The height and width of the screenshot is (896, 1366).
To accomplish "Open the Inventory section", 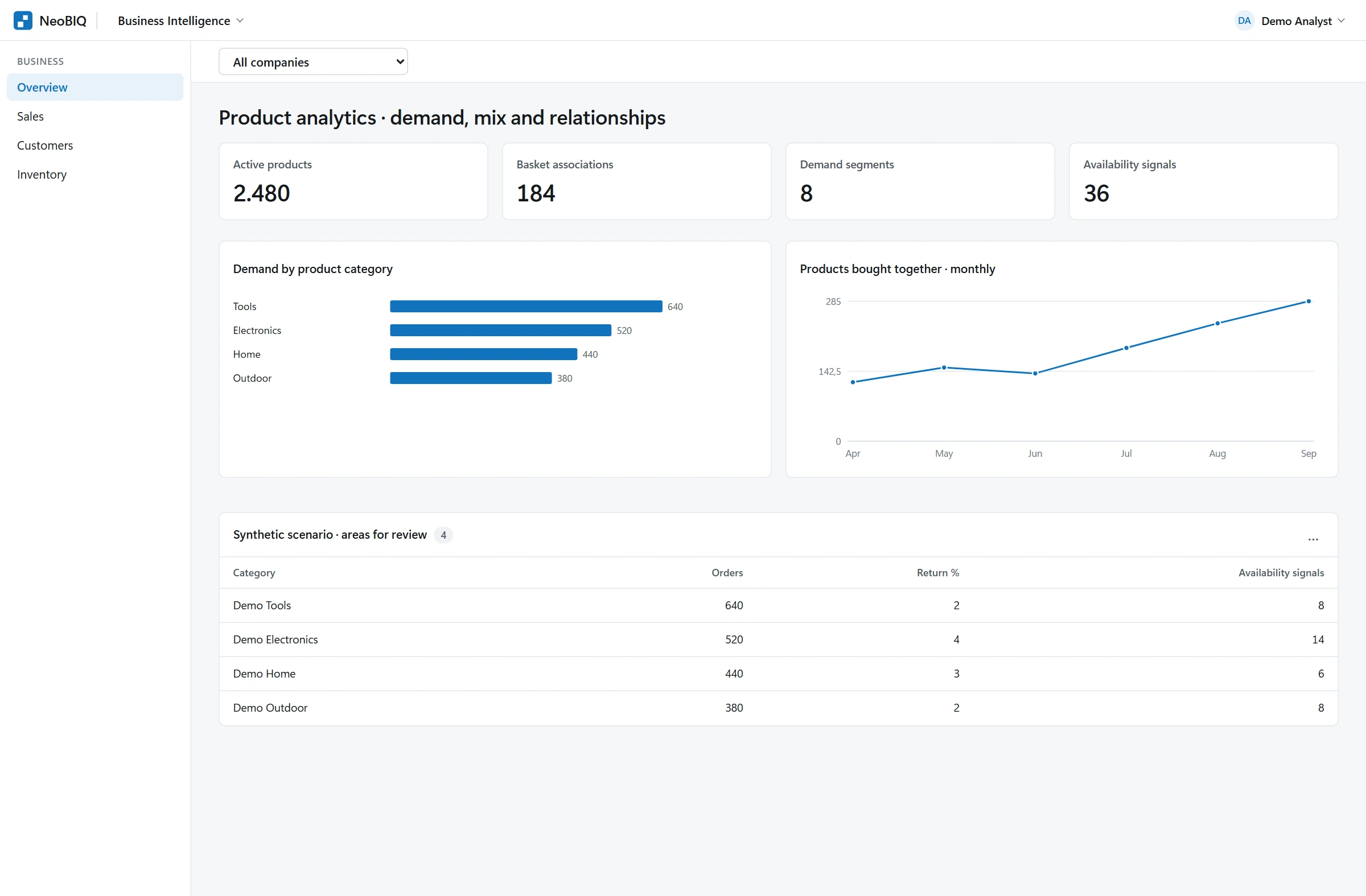I will [95, 175].
